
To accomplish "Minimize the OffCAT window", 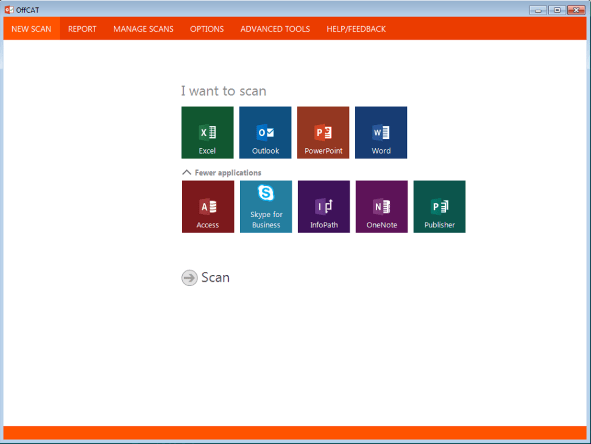I will pyautogui.click(x=538, y=10).
